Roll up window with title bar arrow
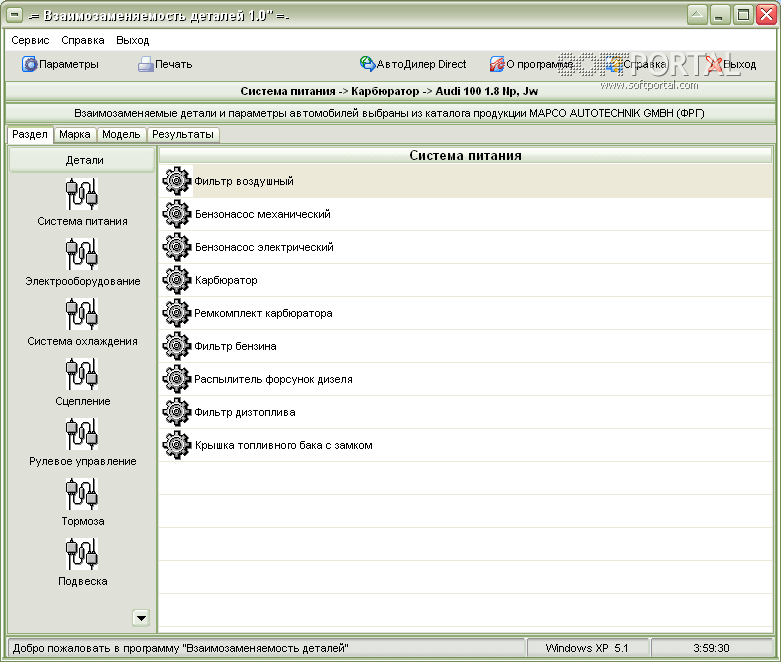The image size is (781, 662). [x=697, y=14]
